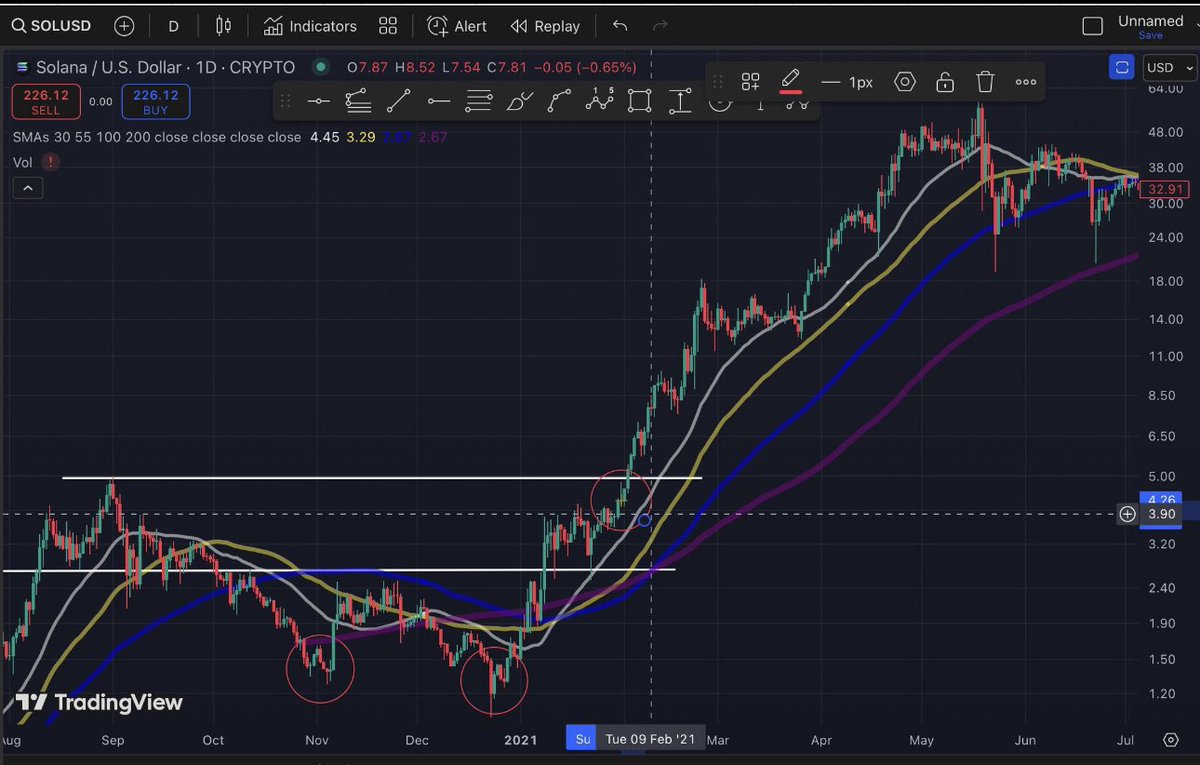The image size is (1200, 765).
Task: Click the SMAs 30 55 100 200 indicator legend
Action: [x=157, y=137]
